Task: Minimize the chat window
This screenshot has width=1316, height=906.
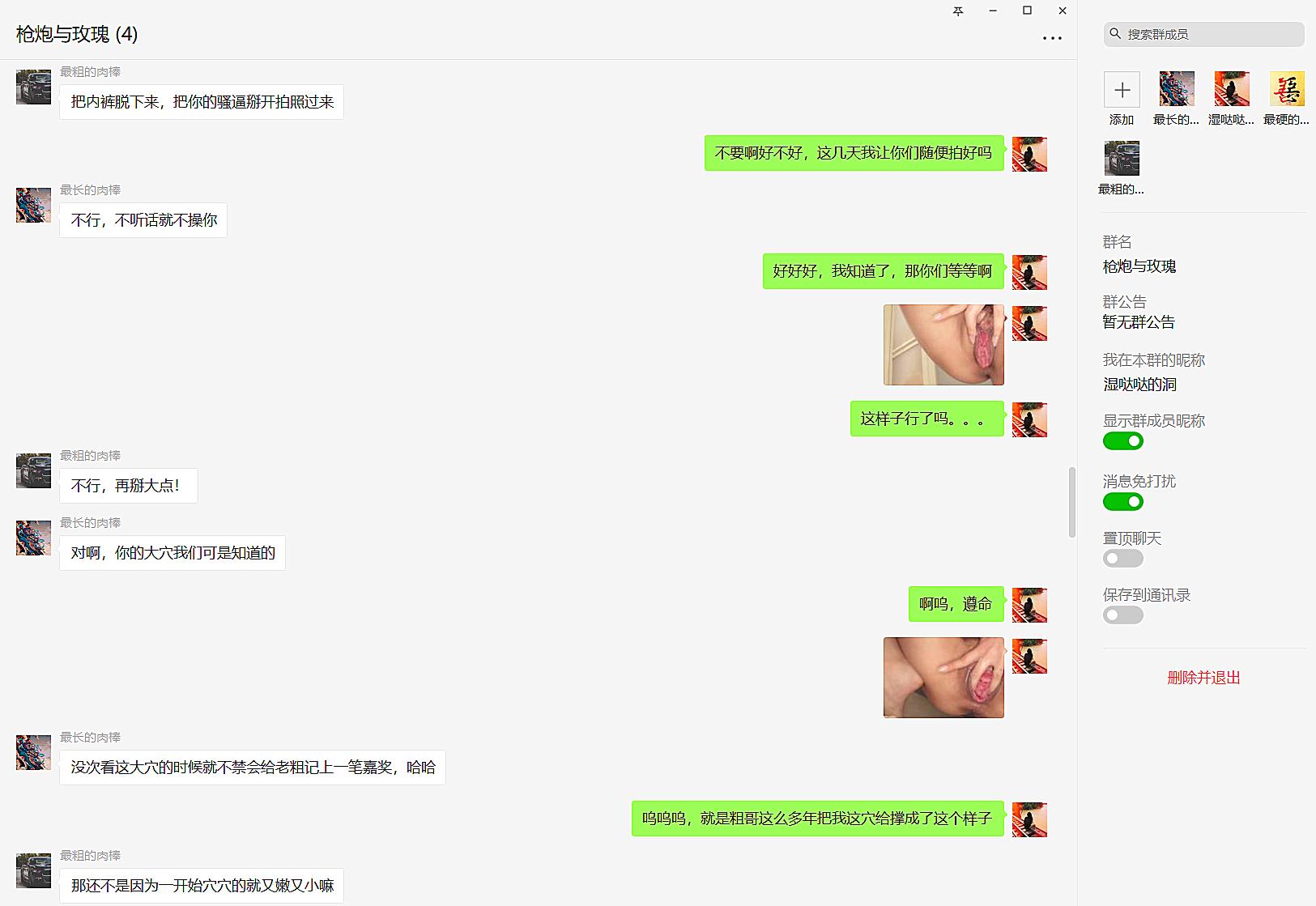Action: pyautogui.click(x=993, y=11)
